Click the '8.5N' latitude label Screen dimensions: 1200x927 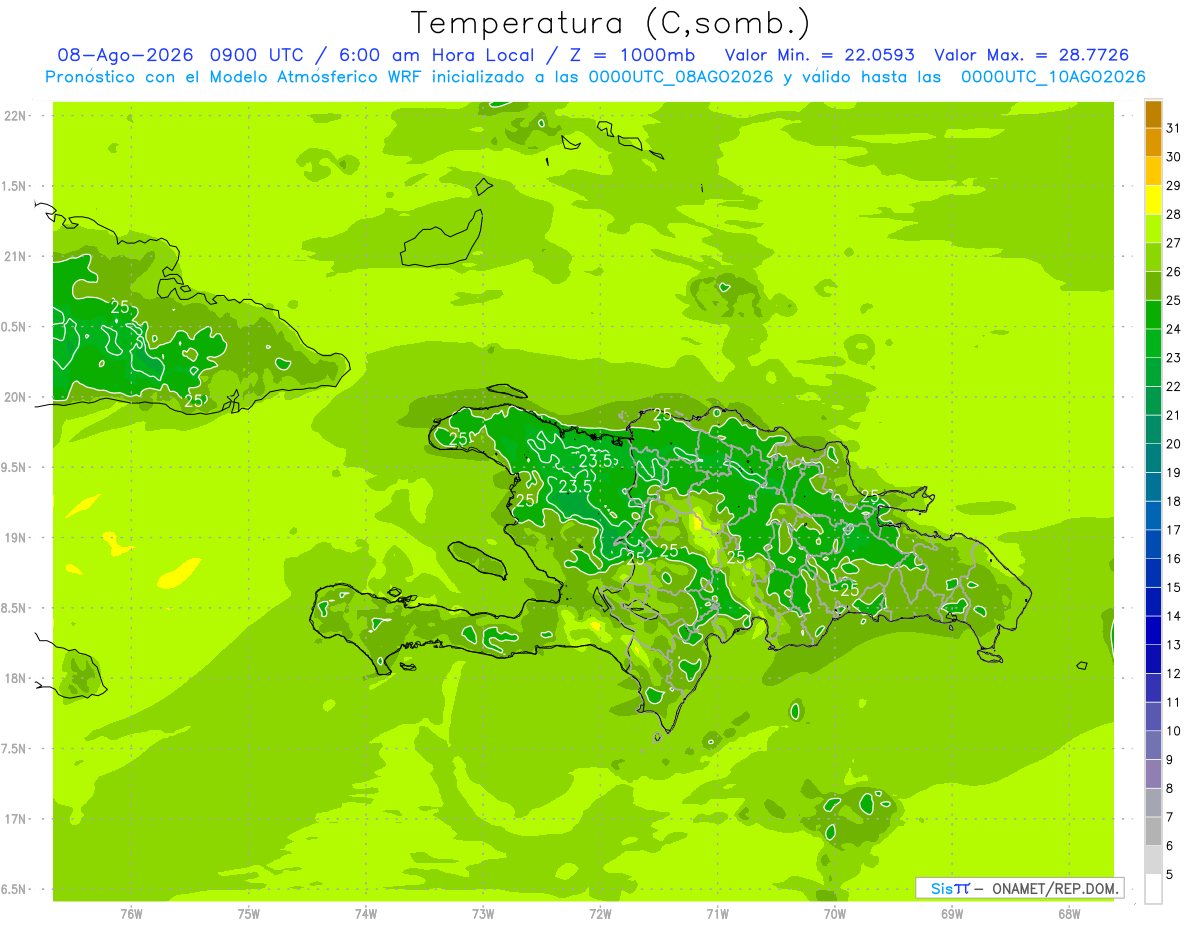15,608
